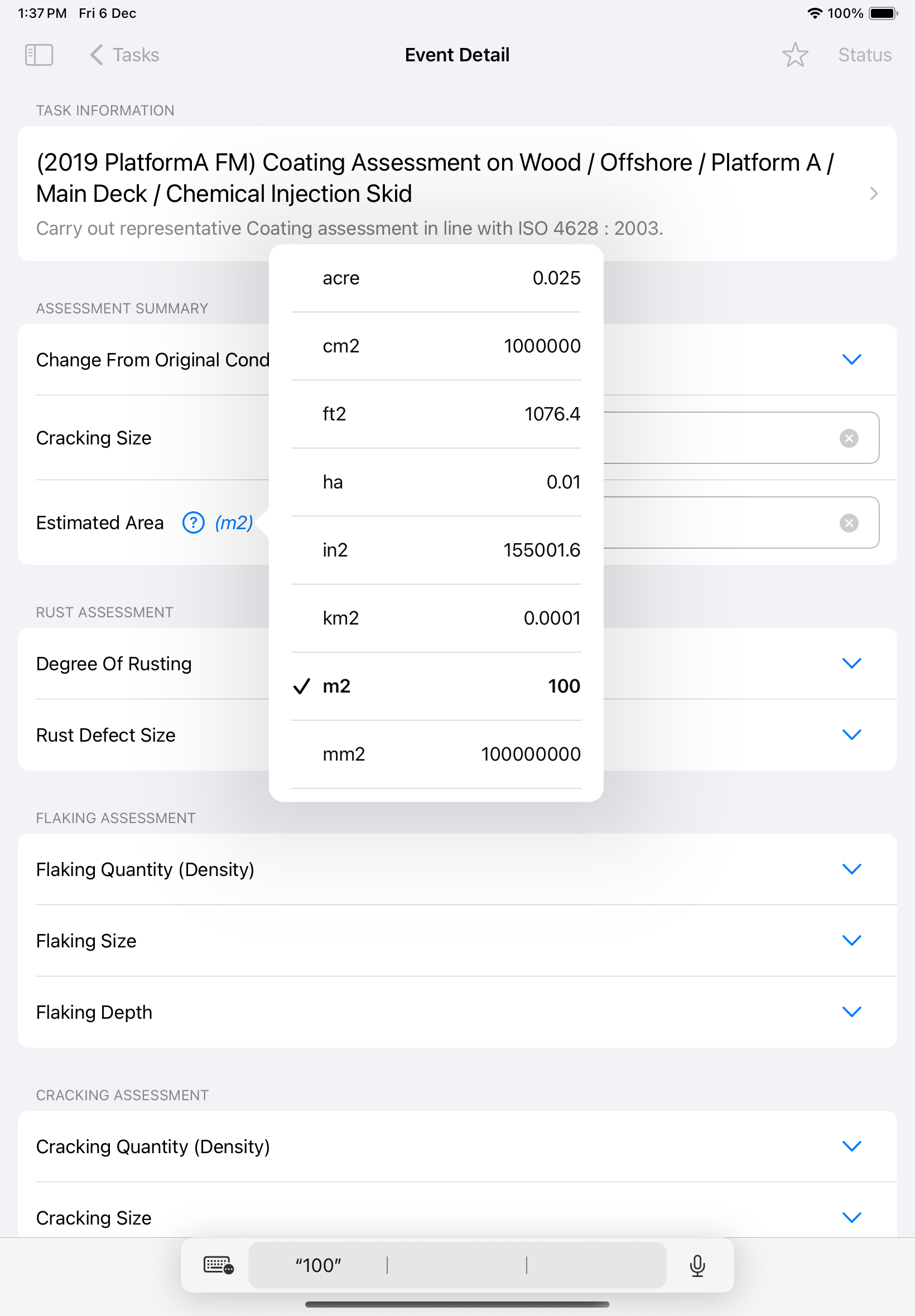
Task: Toggle the sidebar panel icon
Action: pos(39,55)
